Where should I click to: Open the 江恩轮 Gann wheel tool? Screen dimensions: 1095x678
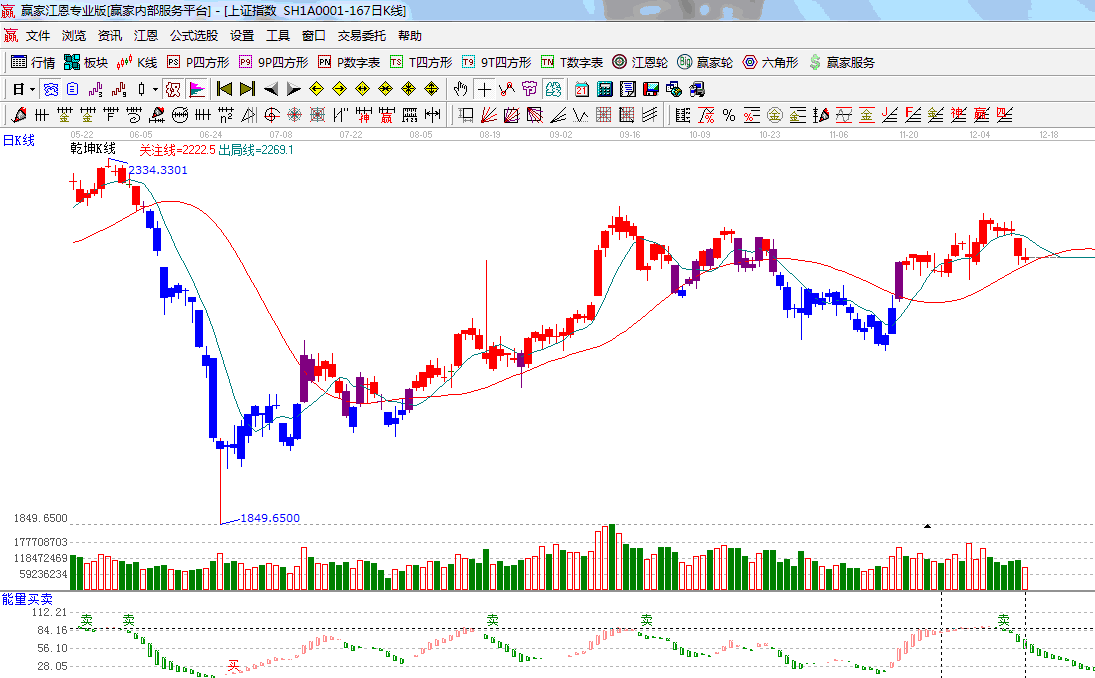coord(640,62)
